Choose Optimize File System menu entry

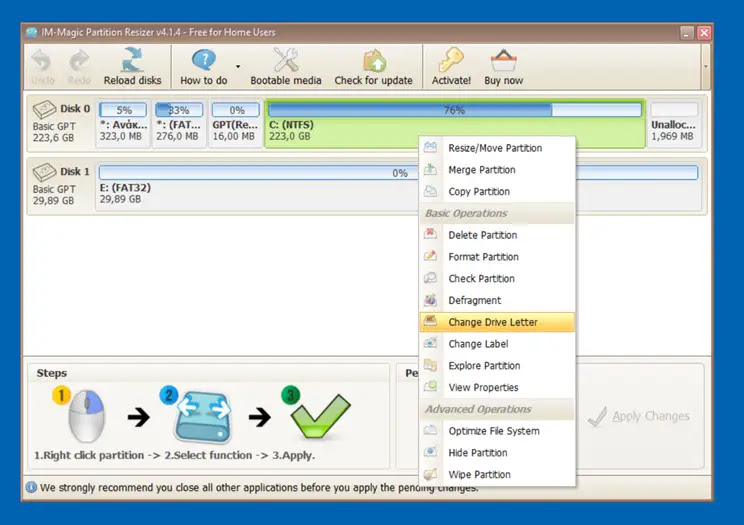point(497,431)
